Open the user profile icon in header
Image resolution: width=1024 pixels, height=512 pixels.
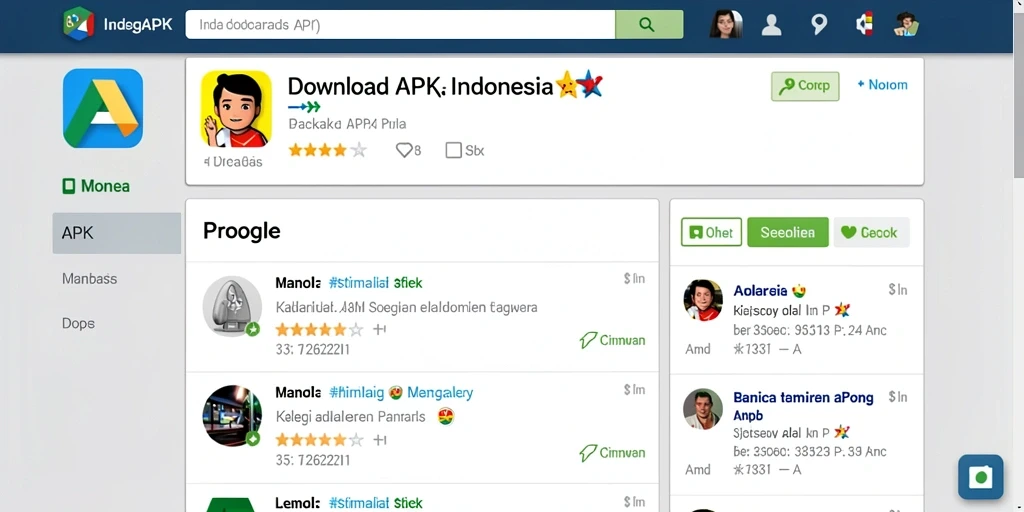771,25
